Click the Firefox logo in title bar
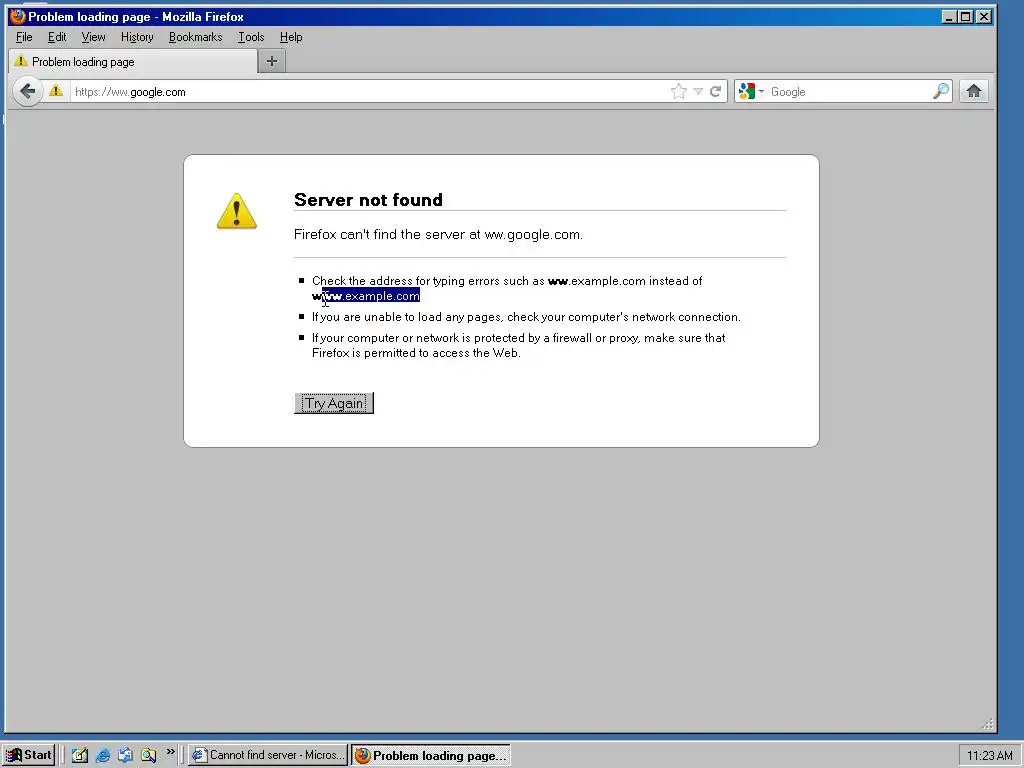 pyautogui.click(x=18, y=16)
